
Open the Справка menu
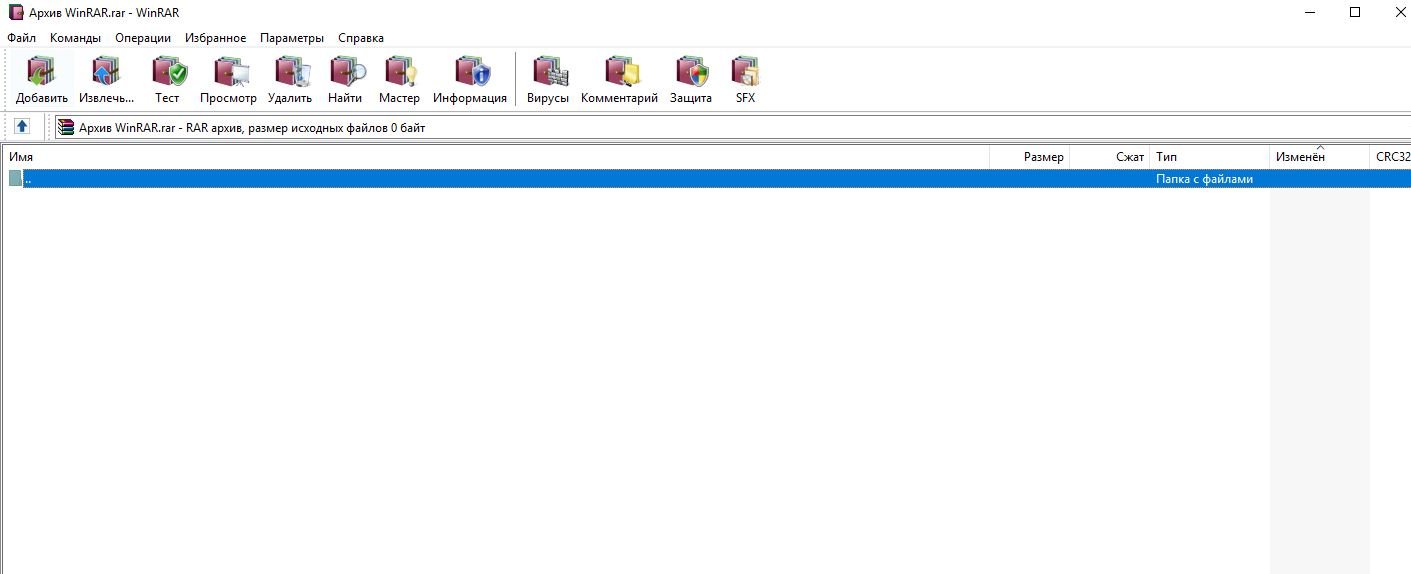pyautogui.click(x=361, y=38)
